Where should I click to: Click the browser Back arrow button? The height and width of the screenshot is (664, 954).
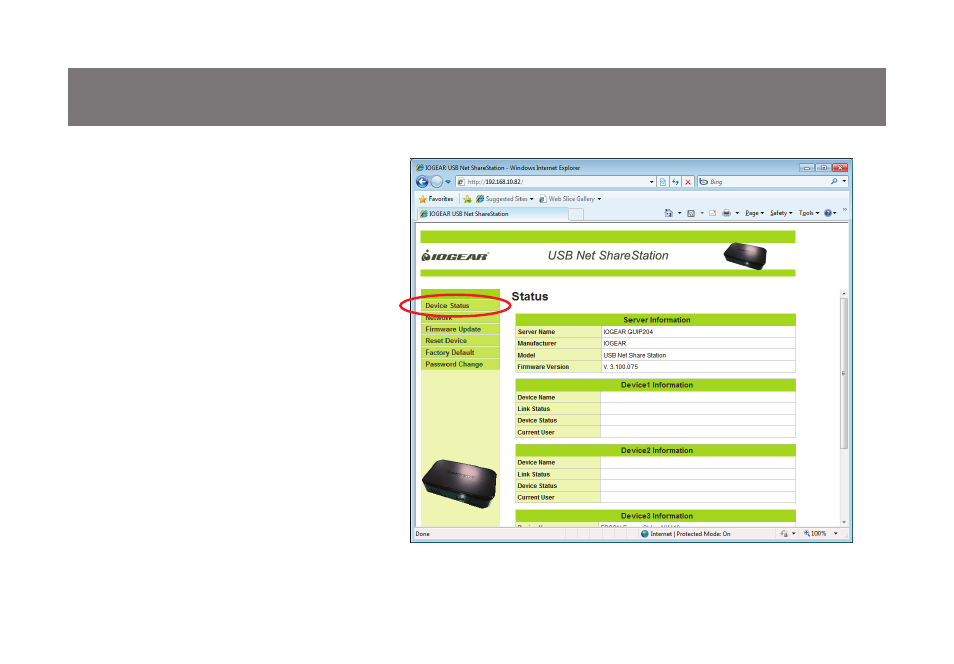pyautogui.click(x=422, y=181)
